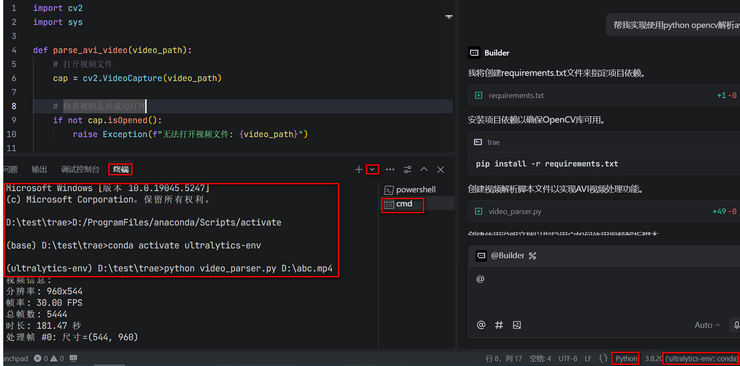The height and width of the screenshot is (366, 740).
Task: Select the powershell terminal instance
Action: (417, 190)
